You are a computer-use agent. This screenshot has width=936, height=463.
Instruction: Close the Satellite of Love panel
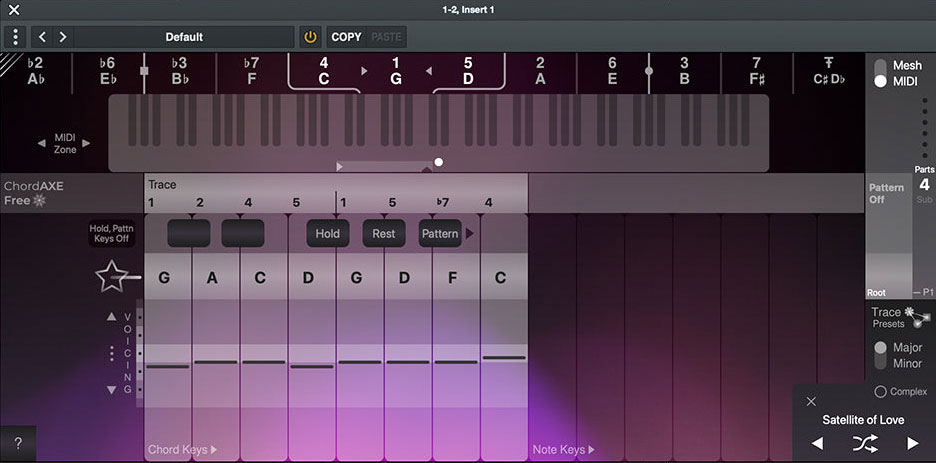point(811,401)
